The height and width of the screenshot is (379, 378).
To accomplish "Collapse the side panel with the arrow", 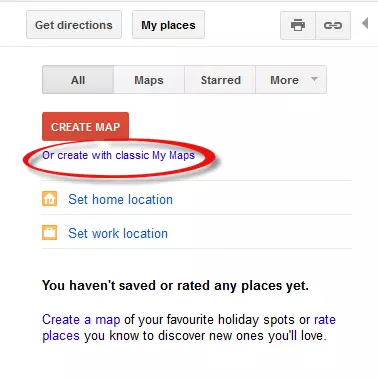I will [x=365, y=23].
